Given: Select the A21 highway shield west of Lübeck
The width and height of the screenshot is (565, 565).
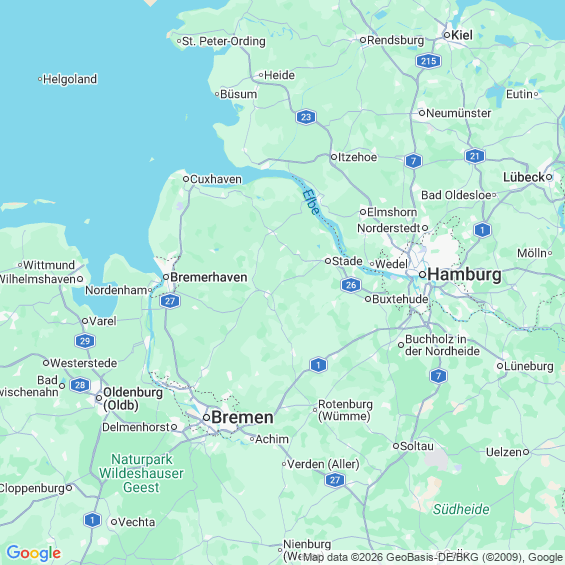Looking at the screenshot, I should coord(475,156).
